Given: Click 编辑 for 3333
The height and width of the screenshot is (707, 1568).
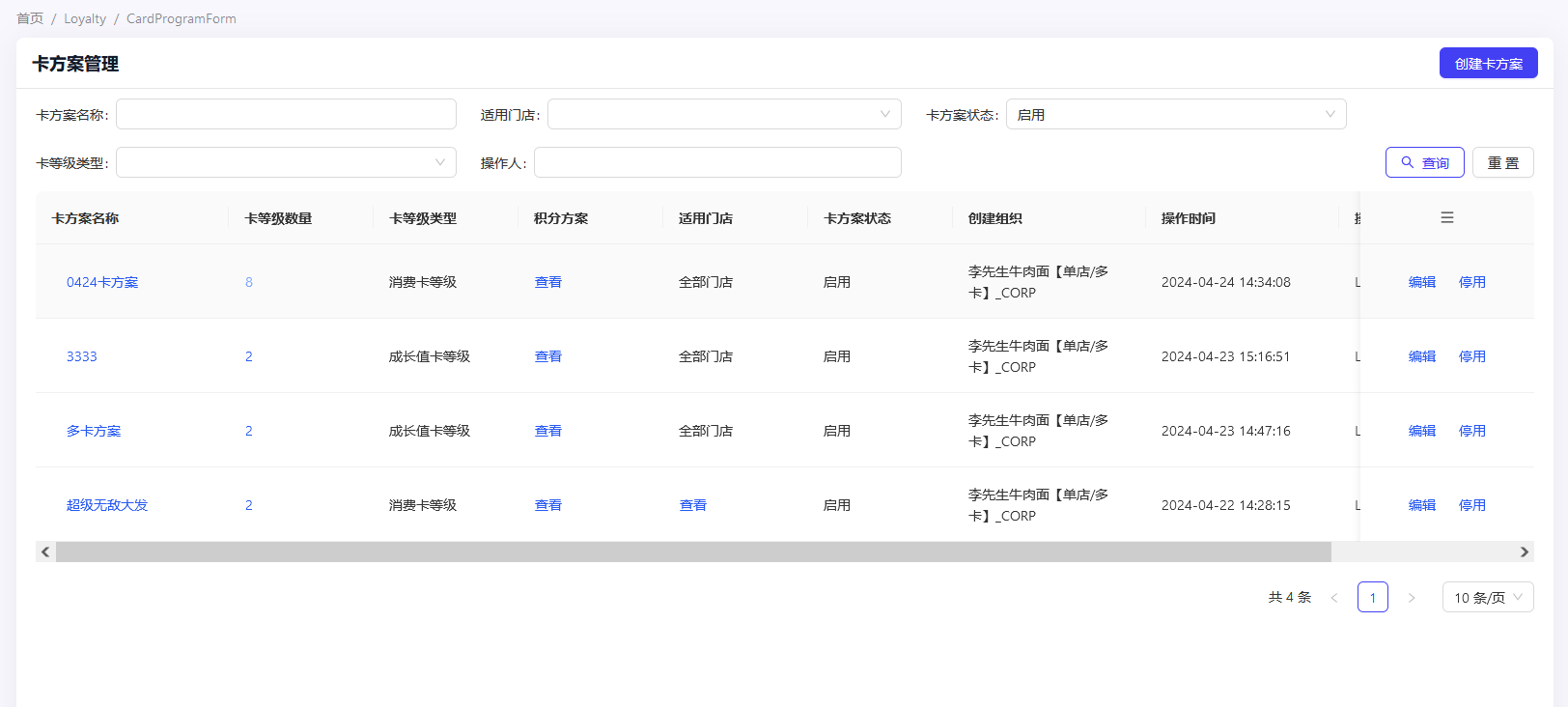Looking at the screenshot, I should tap(1422, 356).
